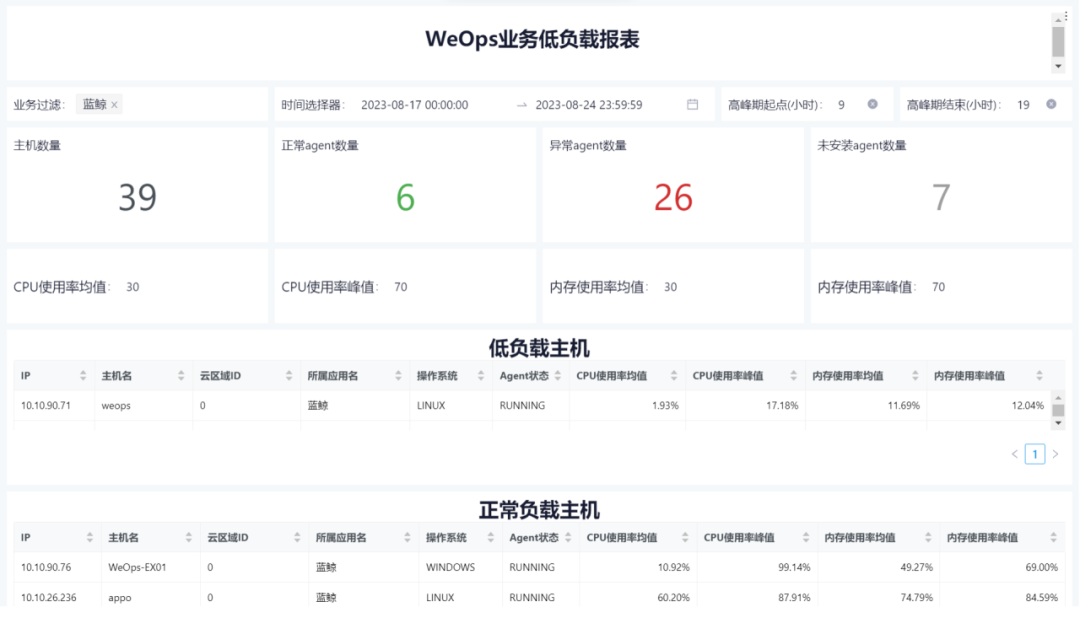Click the end date 2023-08-24 23:59:59 field
The width and height of the screenshot is (1080, 618).
(x=589, y=105)
